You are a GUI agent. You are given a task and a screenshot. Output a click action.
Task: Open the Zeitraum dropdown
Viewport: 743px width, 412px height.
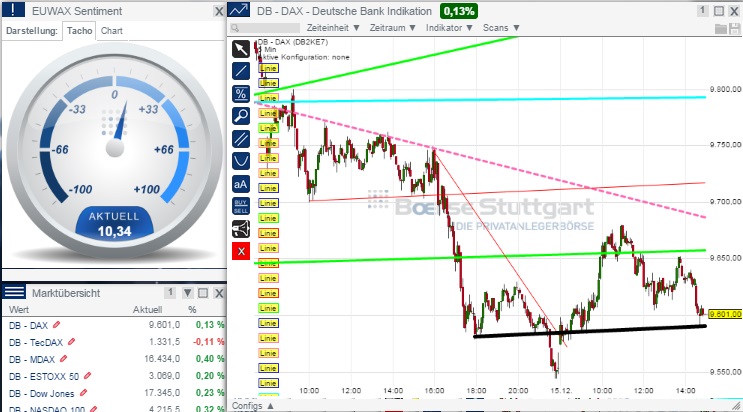click(x=392, y=28)
